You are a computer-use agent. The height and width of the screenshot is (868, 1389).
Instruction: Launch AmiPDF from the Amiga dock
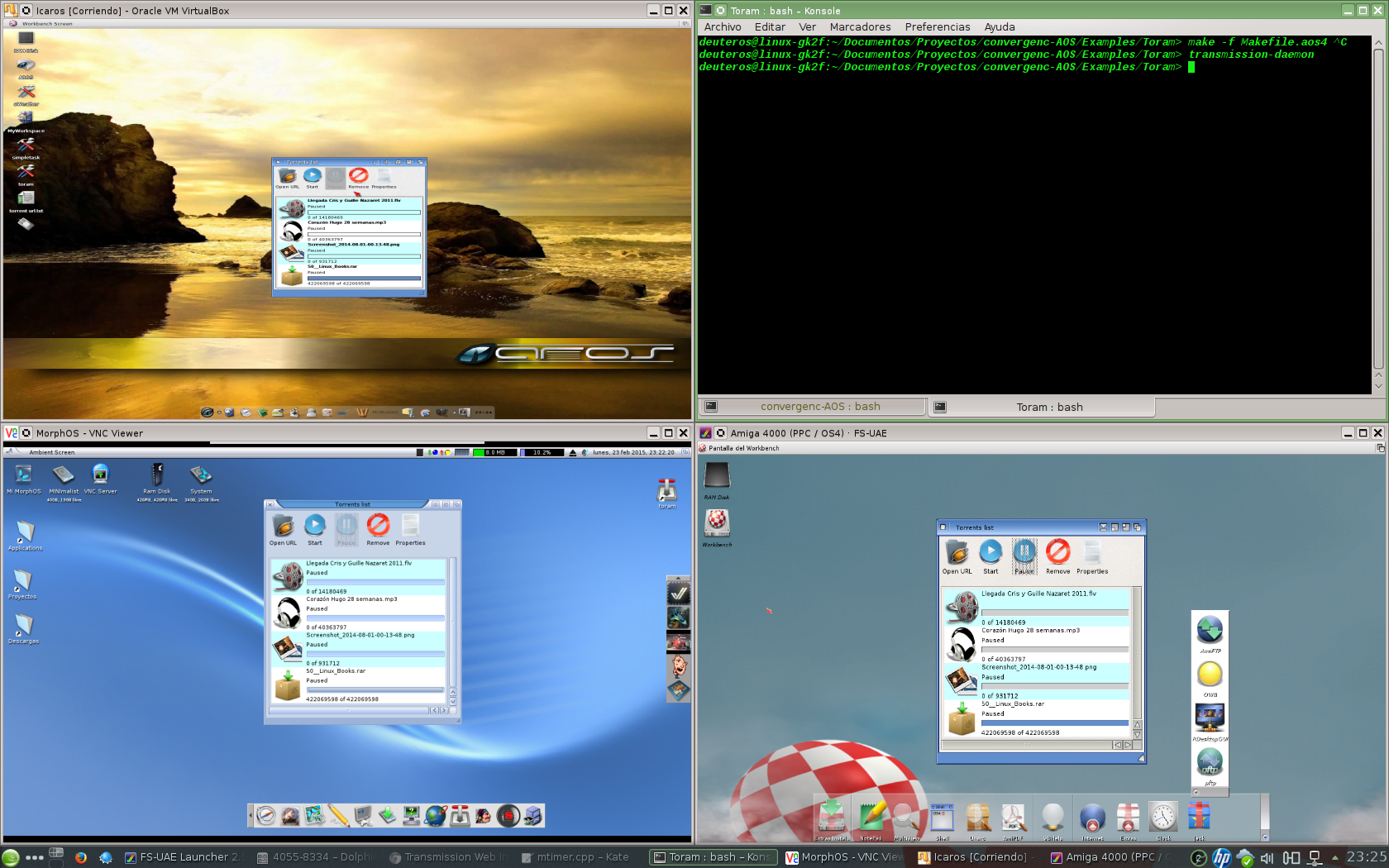coord(1014,820)
